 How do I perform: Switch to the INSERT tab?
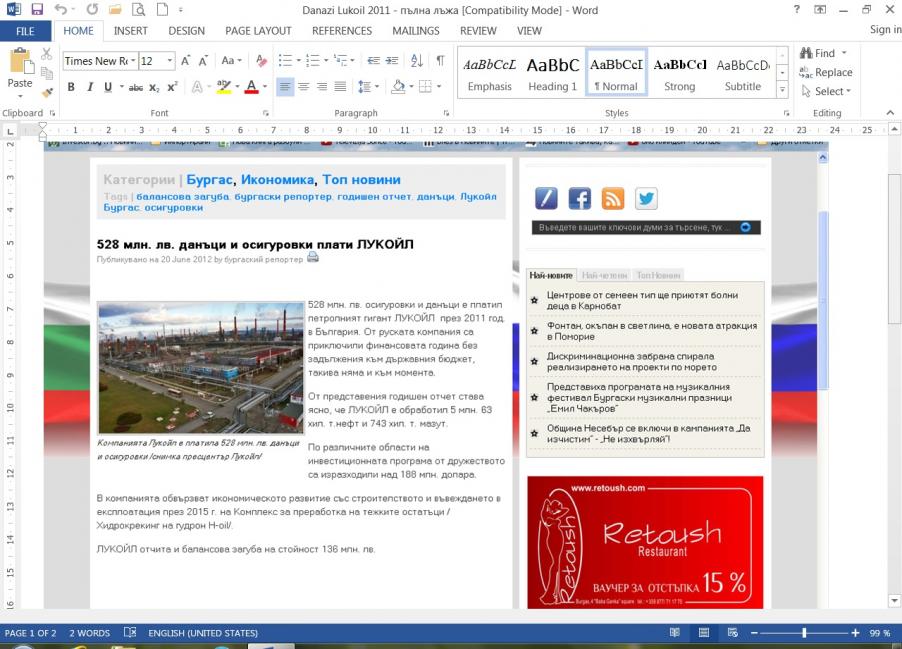[131, 31]
